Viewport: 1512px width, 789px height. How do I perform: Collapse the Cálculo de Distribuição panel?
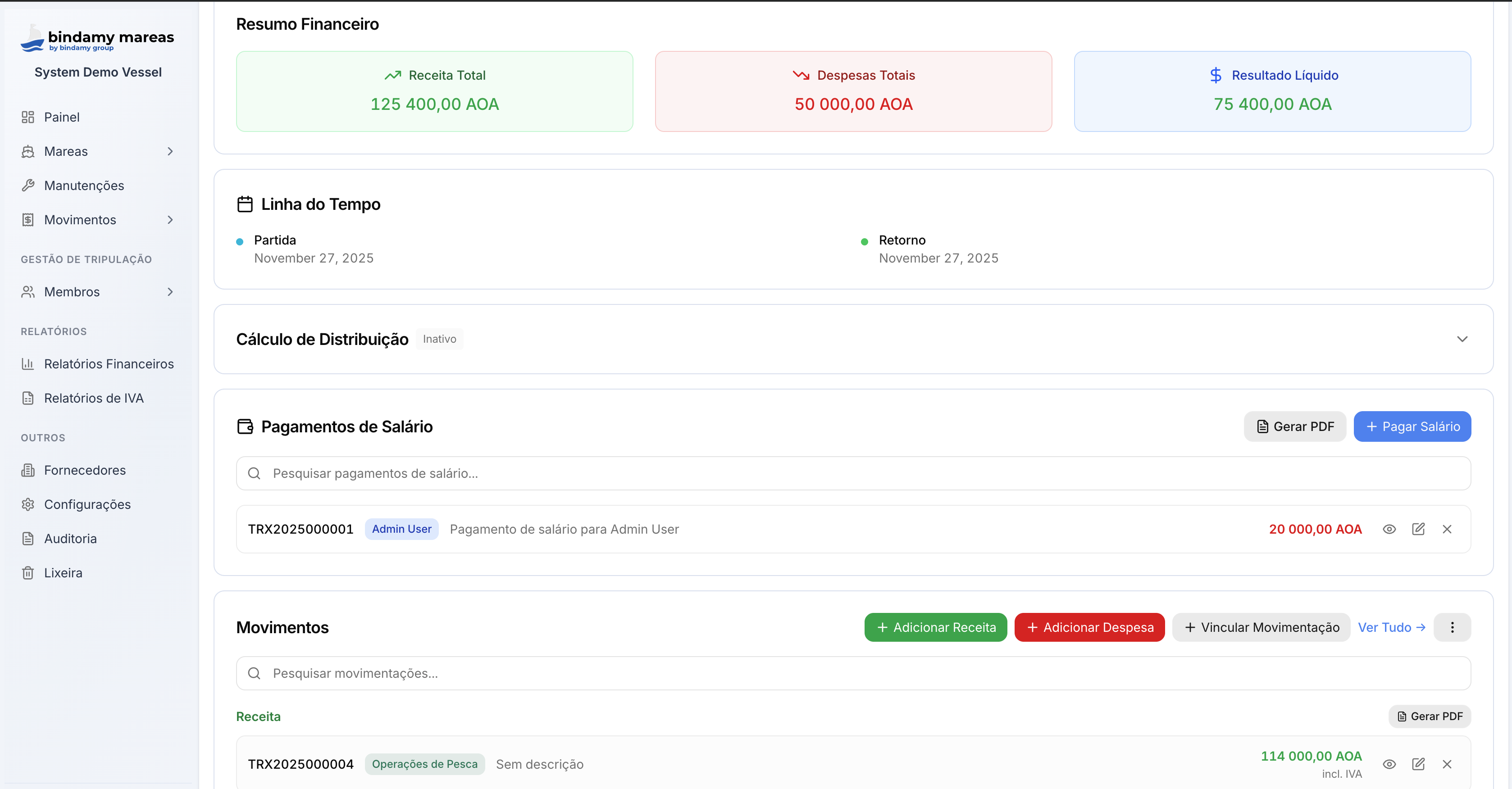[1463, 339]
